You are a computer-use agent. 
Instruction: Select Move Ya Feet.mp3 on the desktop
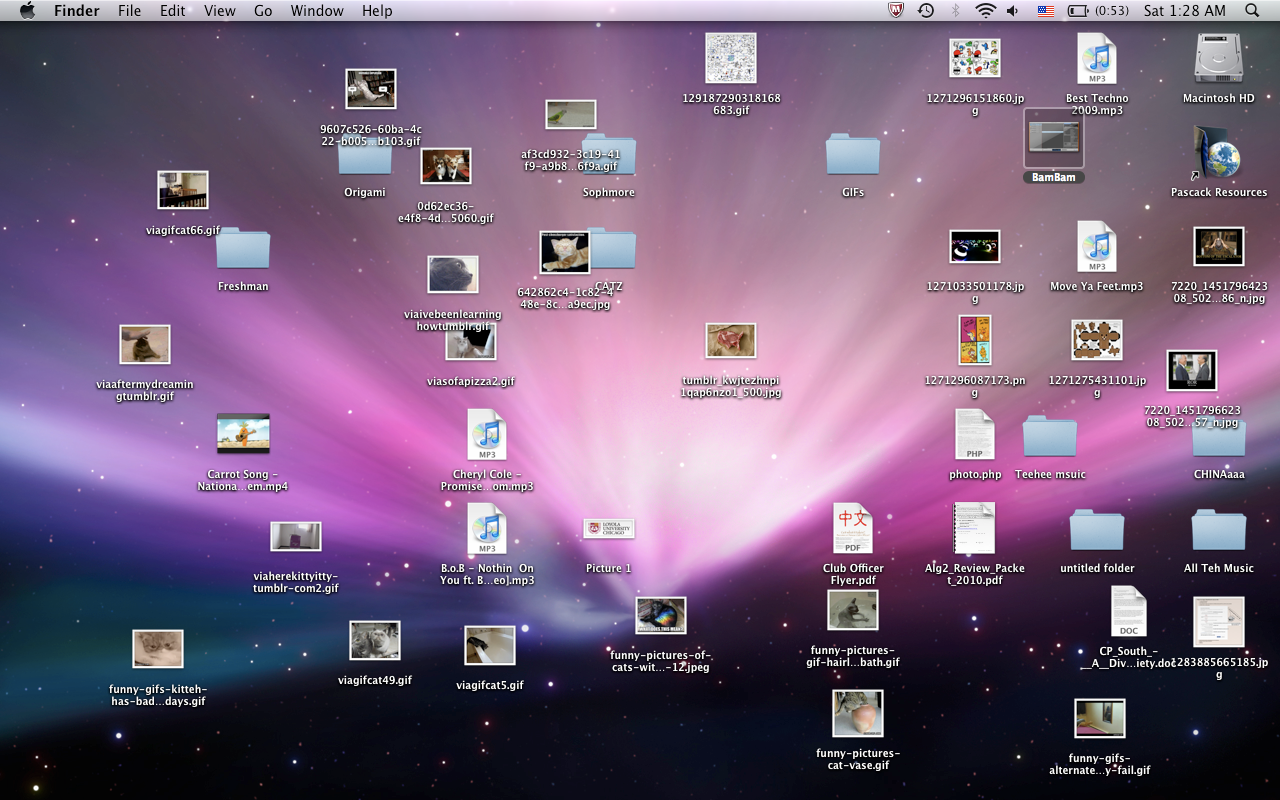pos(1096,248)
